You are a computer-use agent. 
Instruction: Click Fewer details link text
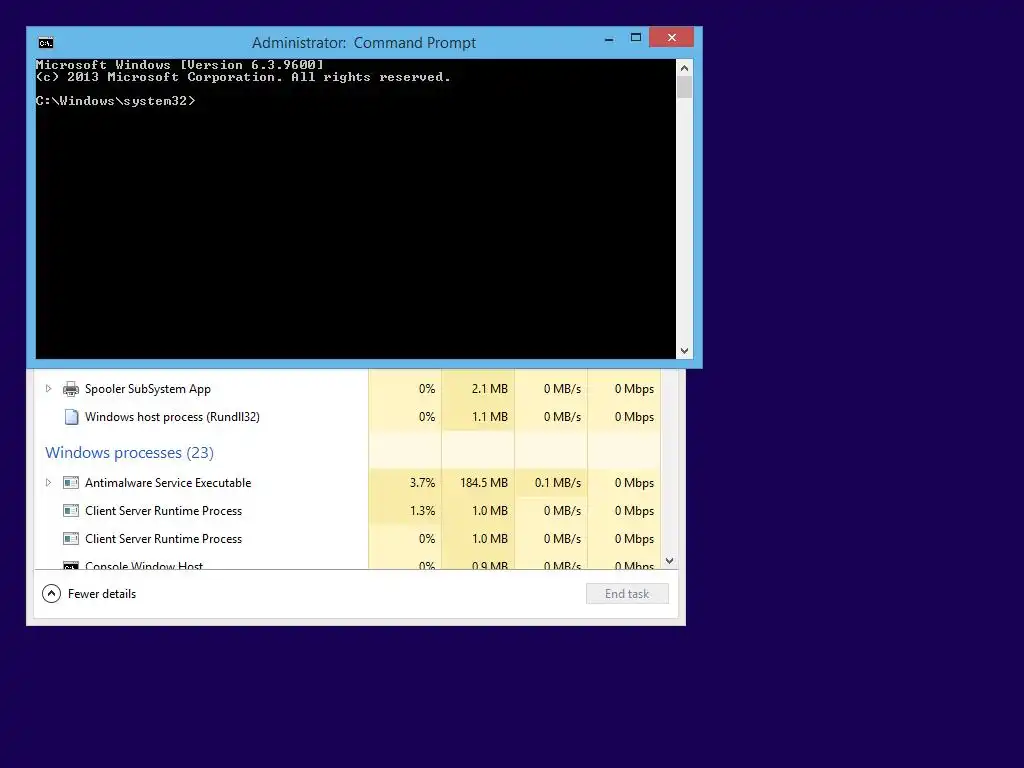click(102, 594)
